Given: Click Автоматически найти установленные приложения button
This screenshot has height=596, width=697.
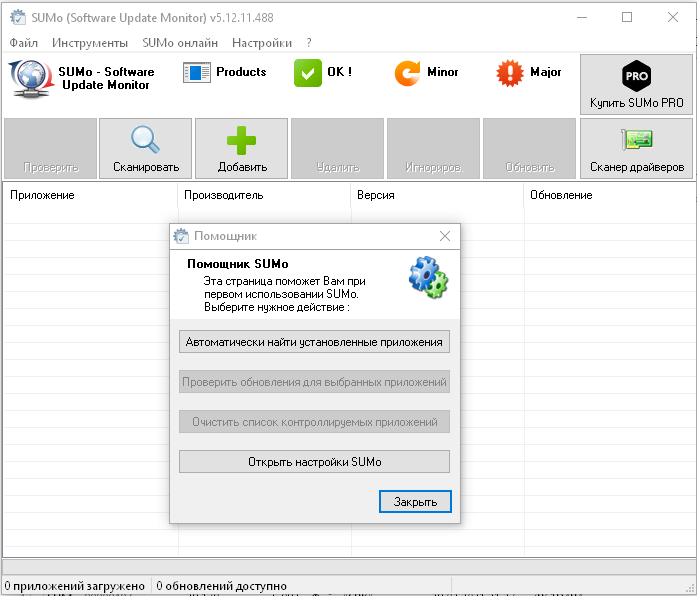Looking at the screenshot, I should (x=314, y=342).
